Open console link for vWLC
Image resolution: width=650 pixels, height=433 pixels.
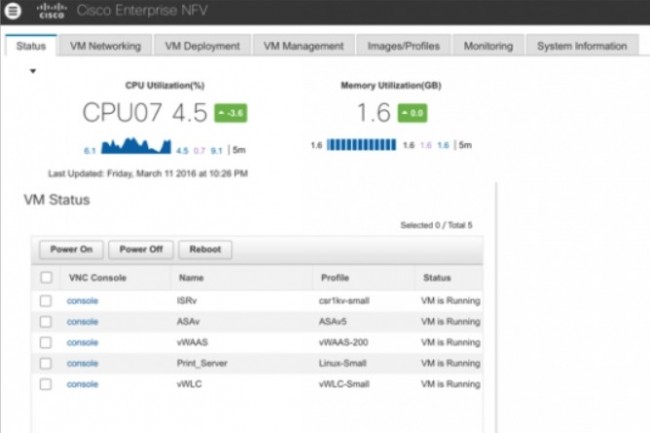coord(82,384)
